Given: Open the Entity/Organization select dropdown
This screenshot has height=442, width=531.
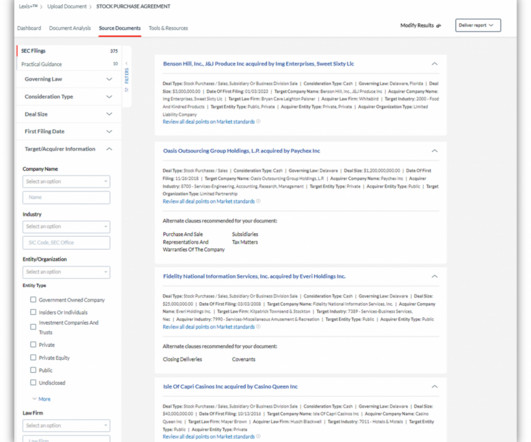Looking at the screenshot, I should tap(66, 272).
